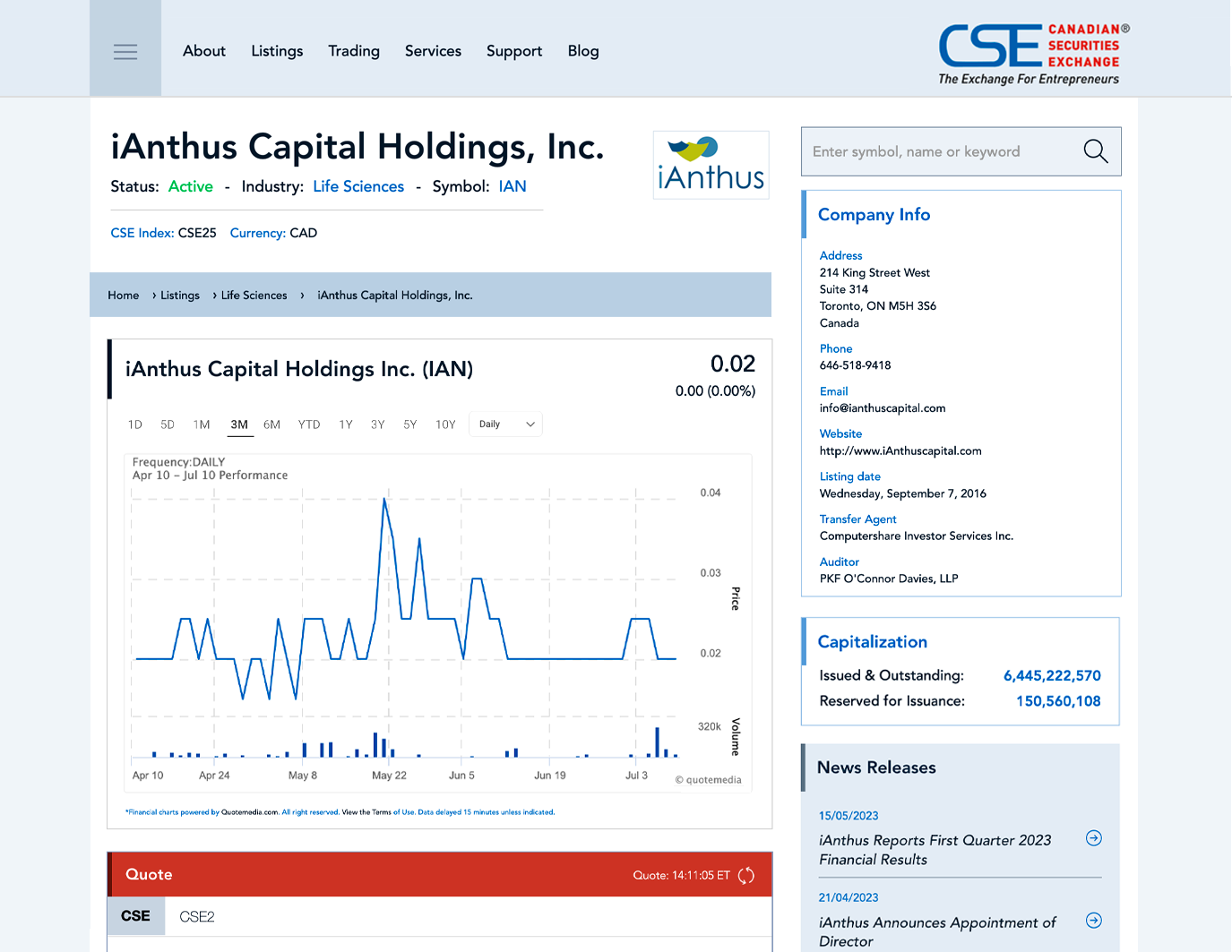1232x952 pixels.
Task: Select the CSE tab in Quote panel
Action: point(135,916)
